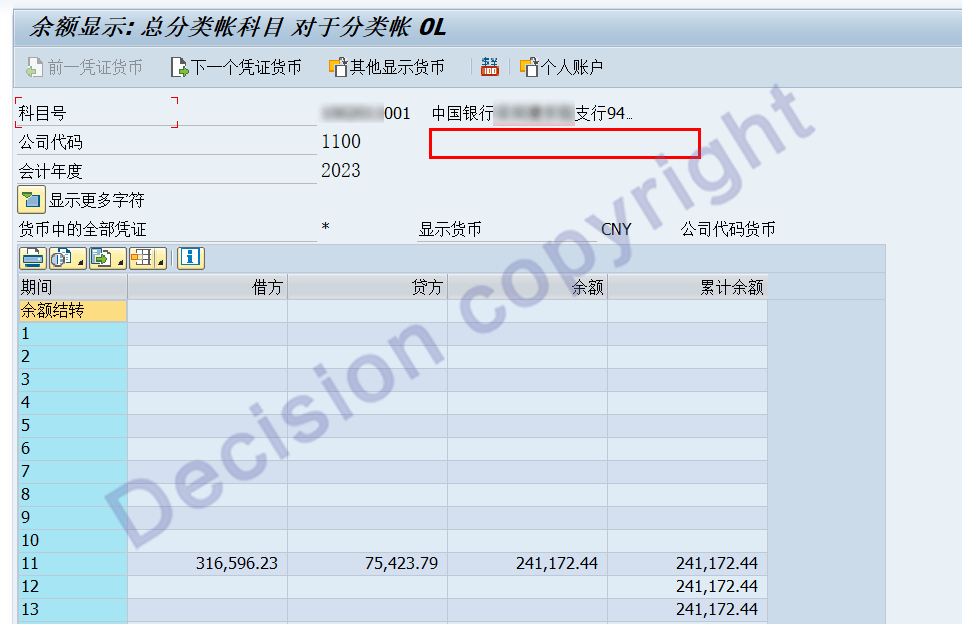Click the views icon beside print
The image size is (962, 624).
click(62, 258)
